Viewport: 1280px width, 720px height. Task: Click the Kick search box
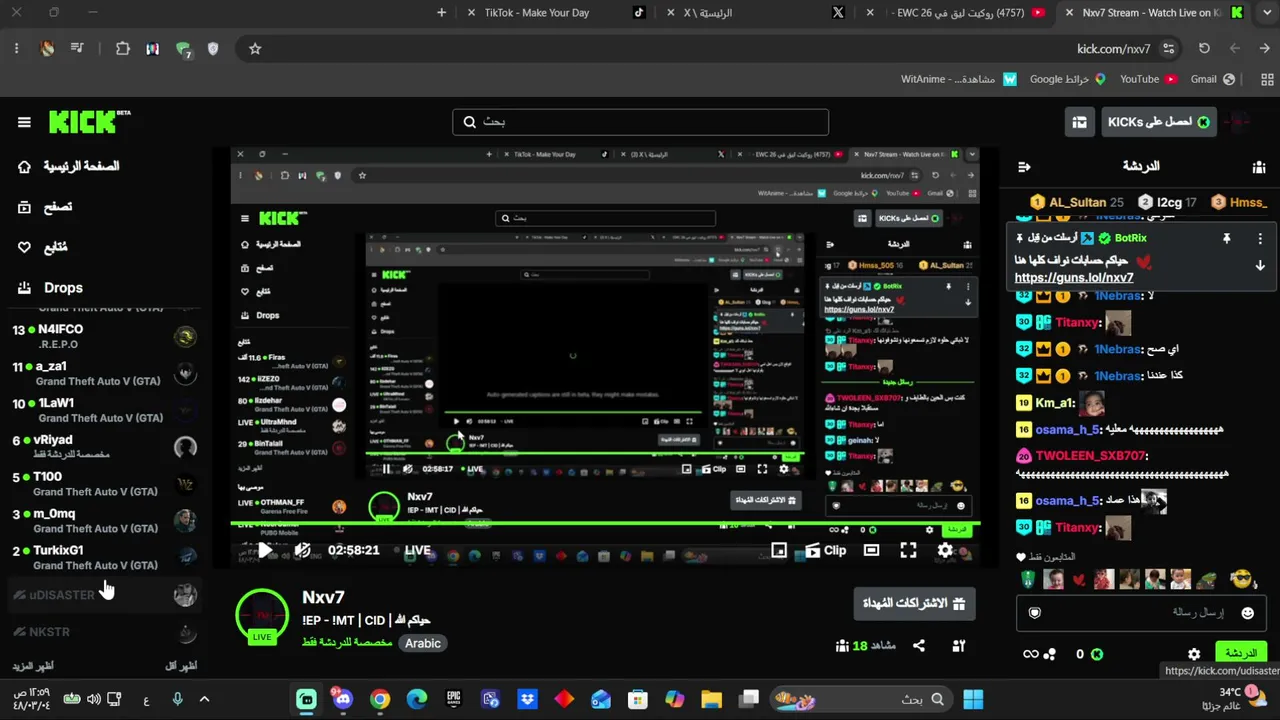tap(640, 122)
